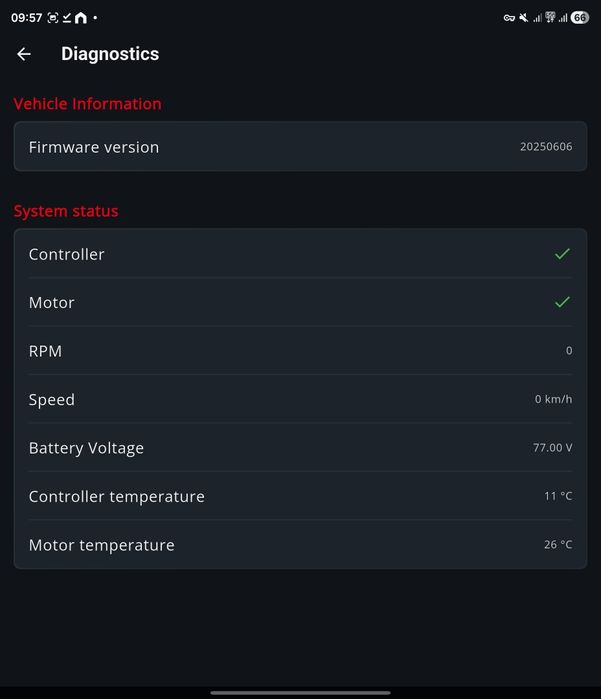
Task: Tap the screenshot capture icon in status bar
Action: click(53, 18)
